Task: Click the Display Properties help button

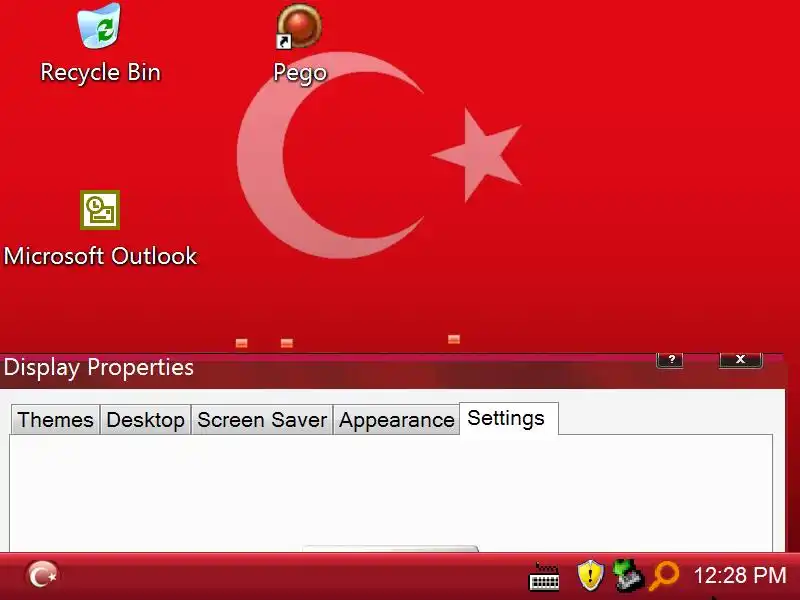Action: (670, 360)
